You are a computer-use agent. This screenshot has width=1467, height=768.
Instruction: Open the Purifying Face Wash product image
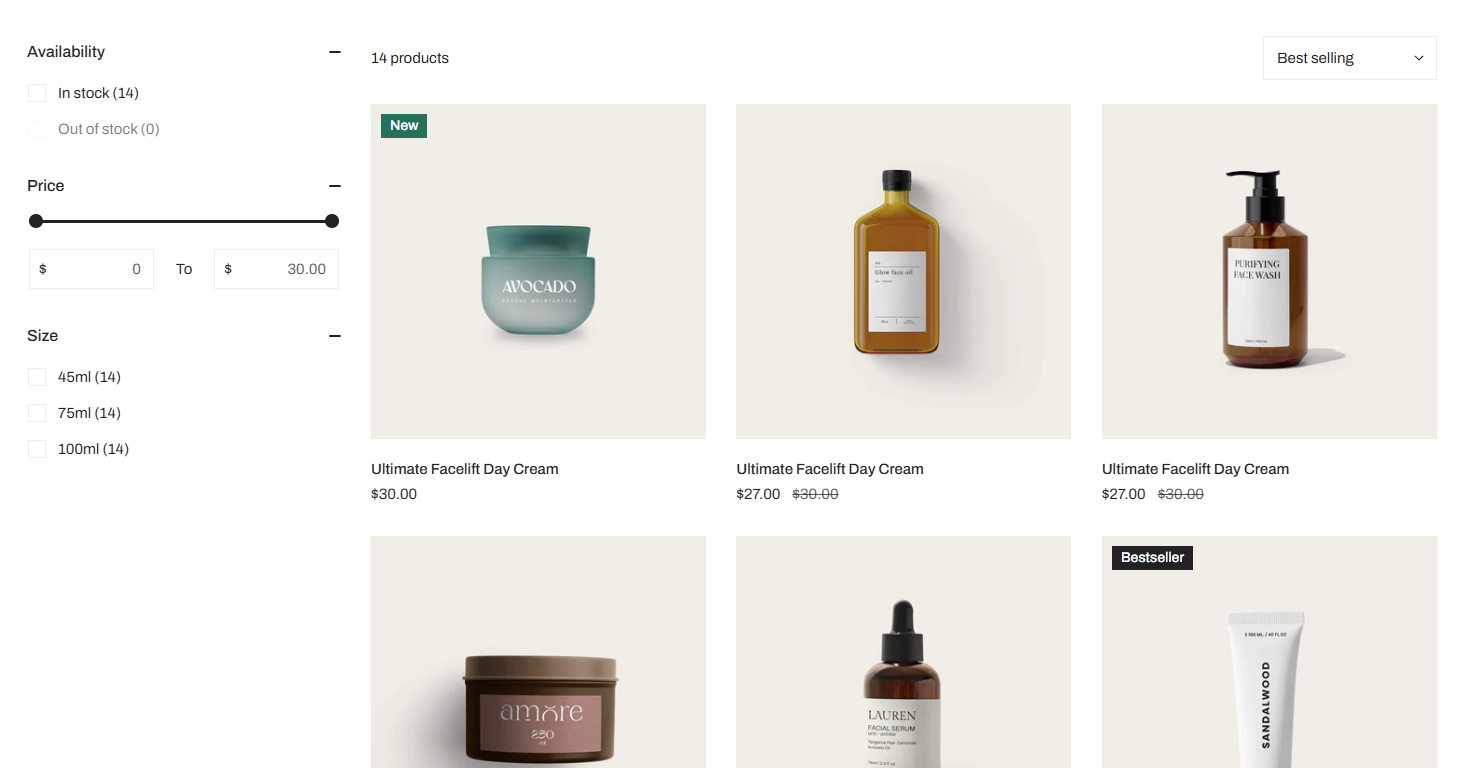click(1269, 271)
